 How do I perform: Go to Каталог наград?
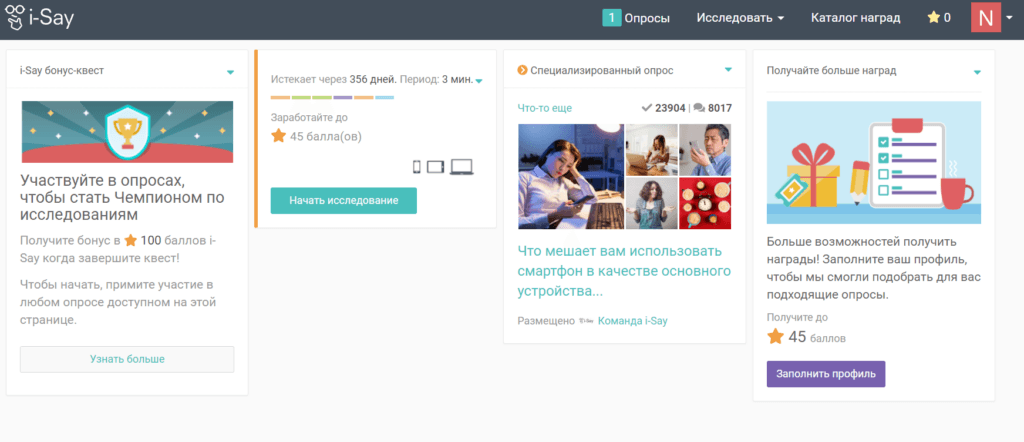point(856,18)
